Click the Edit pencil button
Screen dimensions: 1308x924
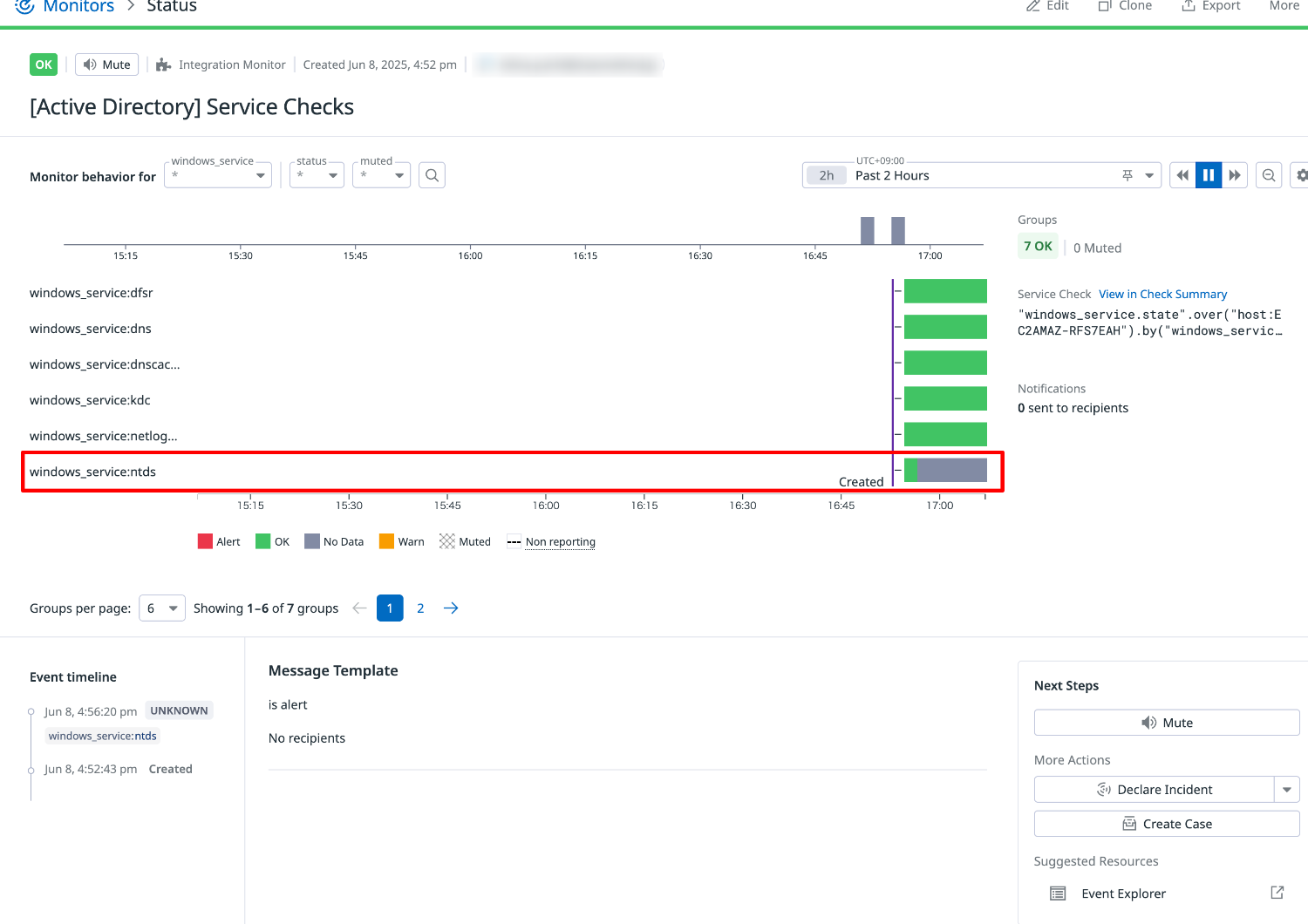click(1047, 5)
